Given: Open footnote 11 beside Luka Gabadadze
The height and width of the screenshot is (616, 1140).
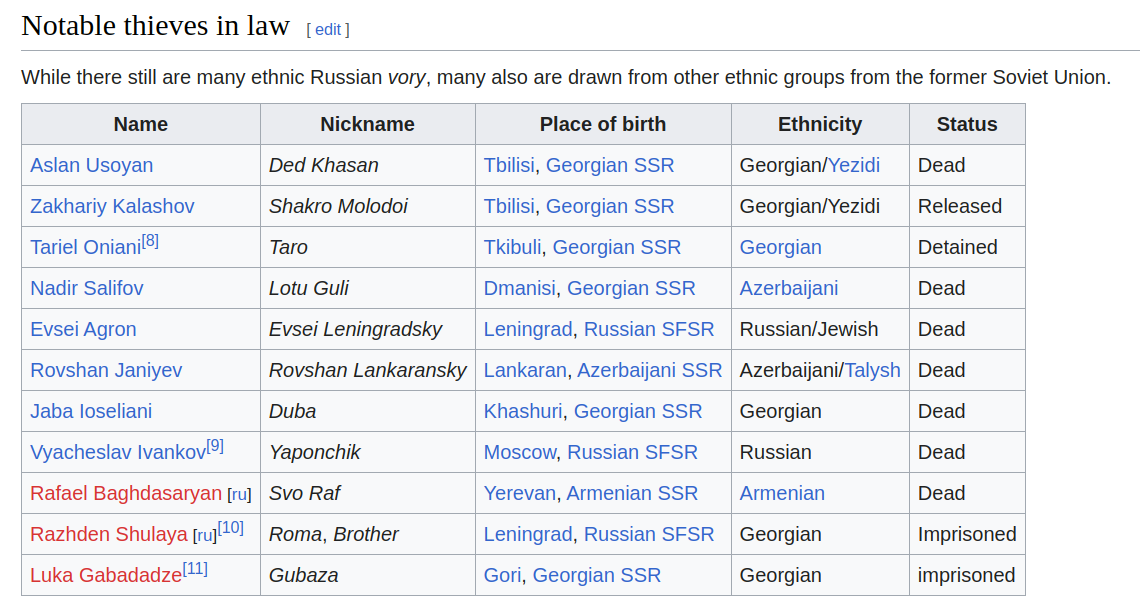Looking at the screenshot, I should click(x=195, y=569).
